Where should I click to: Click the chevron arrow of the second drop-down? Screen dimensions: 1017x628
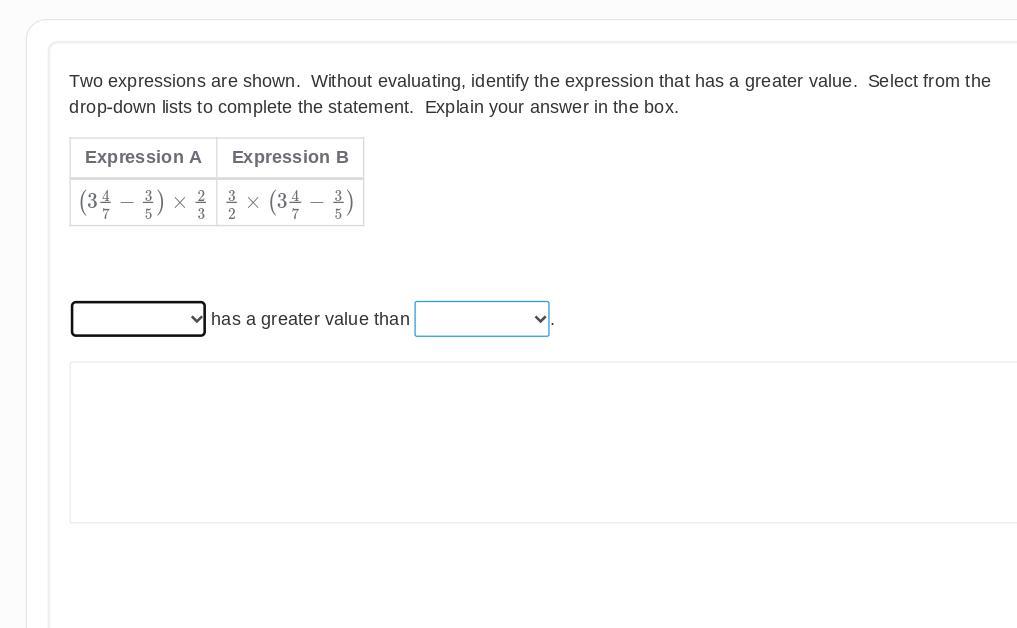(540, 319)
